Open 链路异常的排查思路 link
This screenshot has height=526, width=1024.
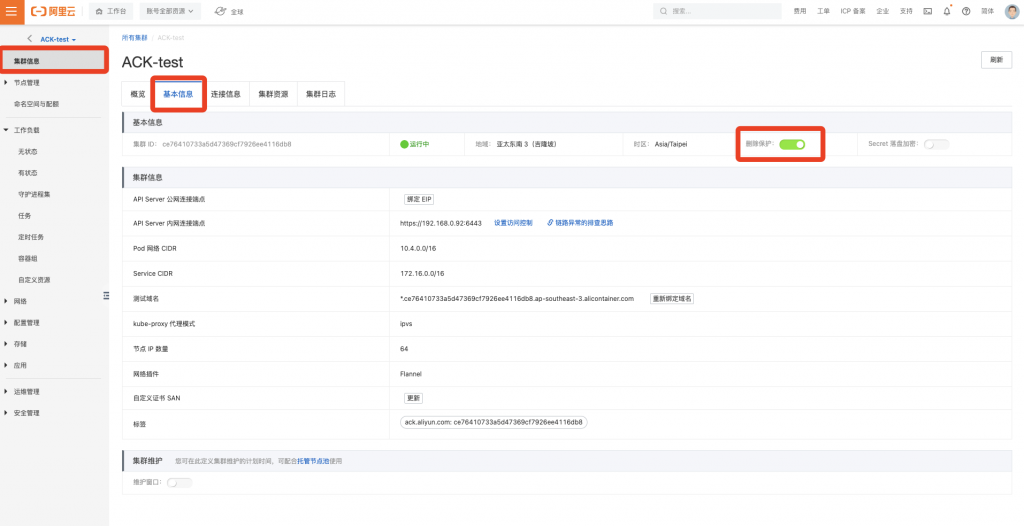tap(581, 223)
